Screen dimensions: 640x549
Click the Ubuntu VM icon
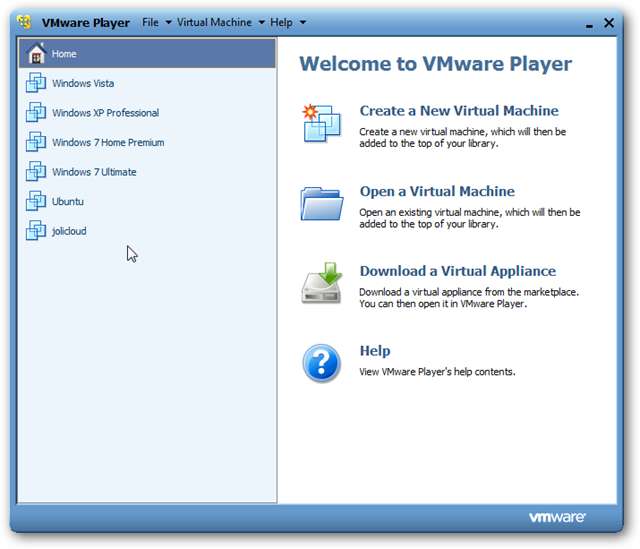pyautogui.click(x=36, y=201)
